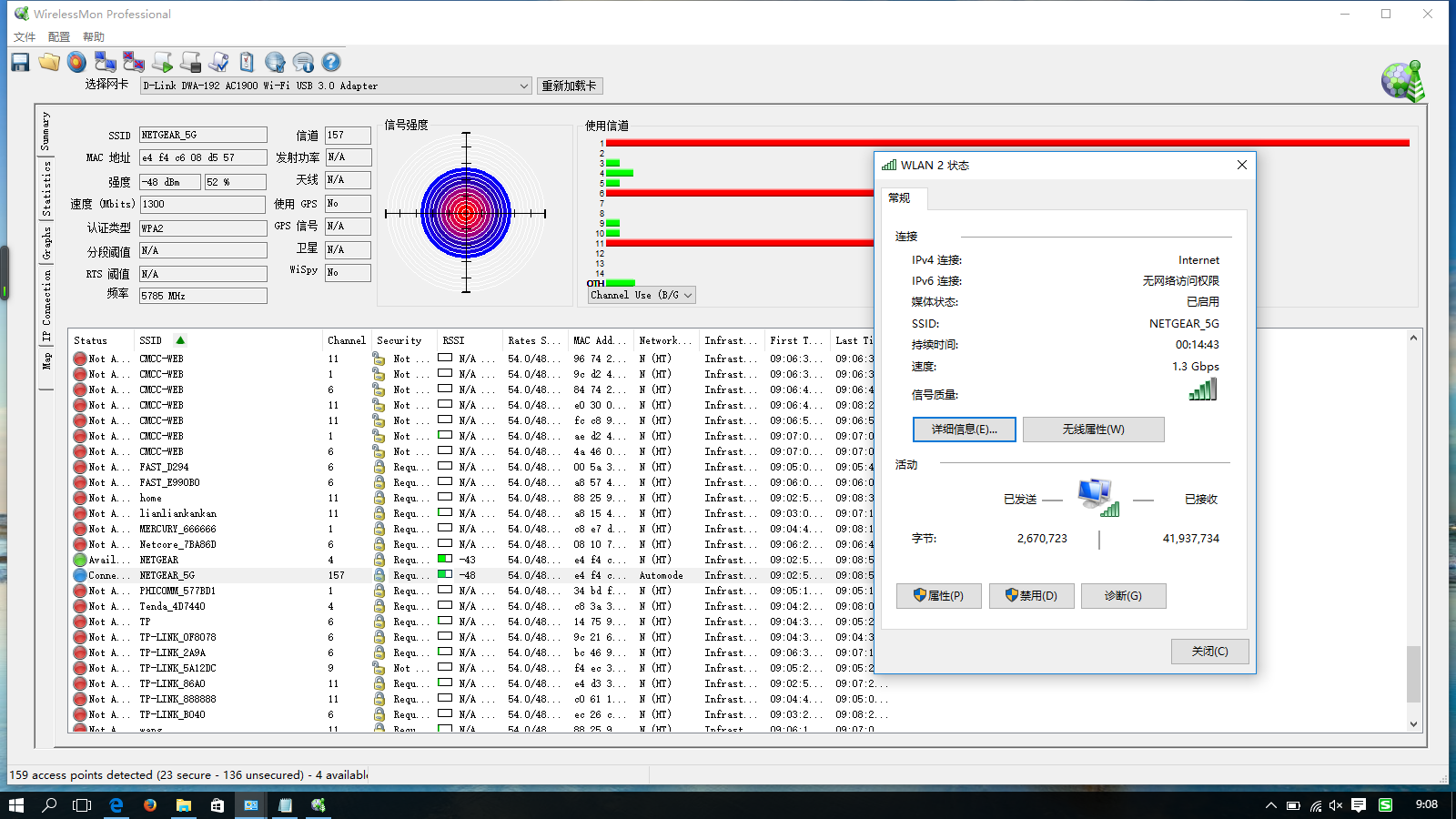Click 详细信息(E)... button
The width and height of the screenshot is (1456, 819).
coord(965,430)
